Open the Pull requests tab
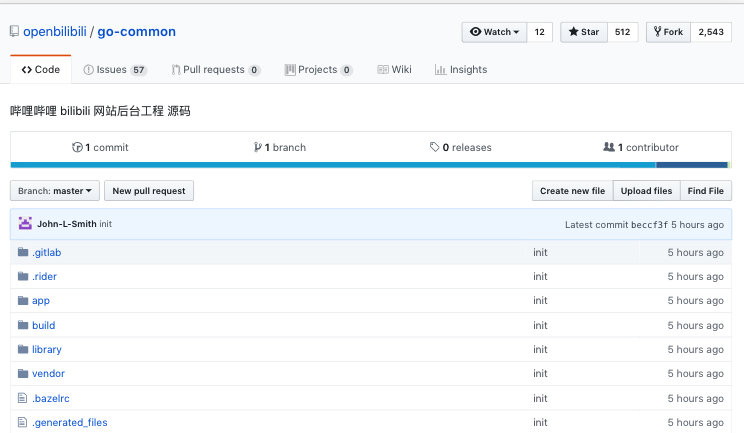 pyautogui.click(x=215, y=70)
